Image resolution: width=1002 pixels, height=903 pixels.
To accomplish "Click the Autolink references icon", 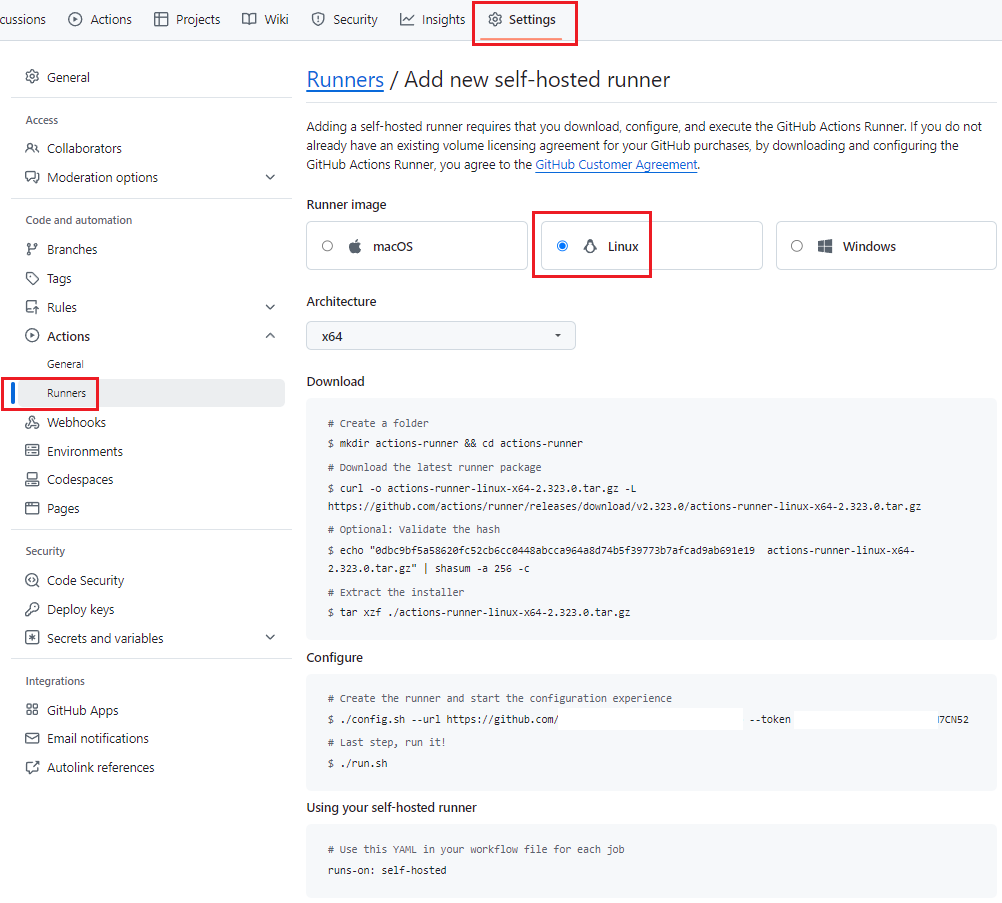I will [x=32, y=768].
